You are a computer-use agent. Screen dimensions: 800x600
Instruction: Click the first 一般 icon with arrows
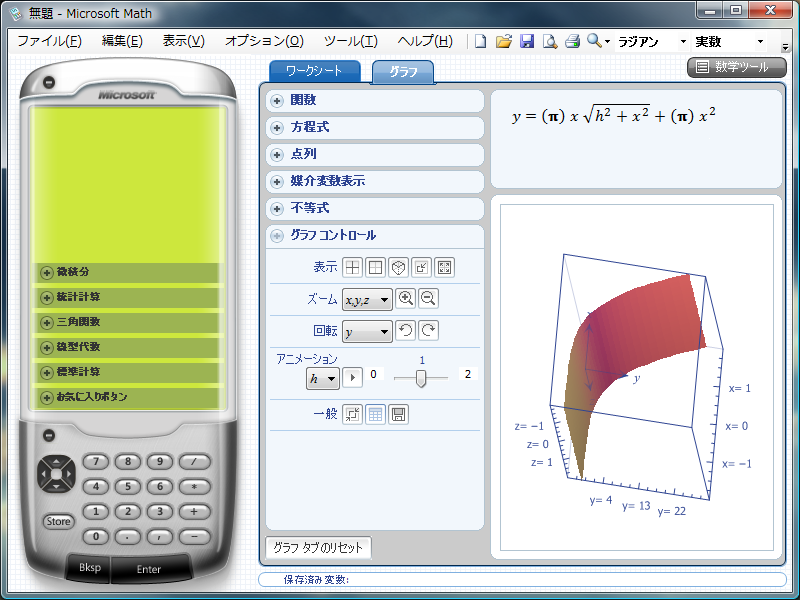(x=353, y=414)
